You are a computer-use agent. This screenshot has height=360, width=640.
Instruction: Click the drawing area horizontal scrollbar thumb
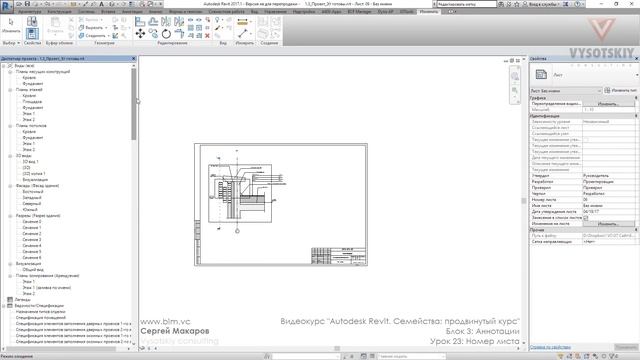[x=337, y=348]
